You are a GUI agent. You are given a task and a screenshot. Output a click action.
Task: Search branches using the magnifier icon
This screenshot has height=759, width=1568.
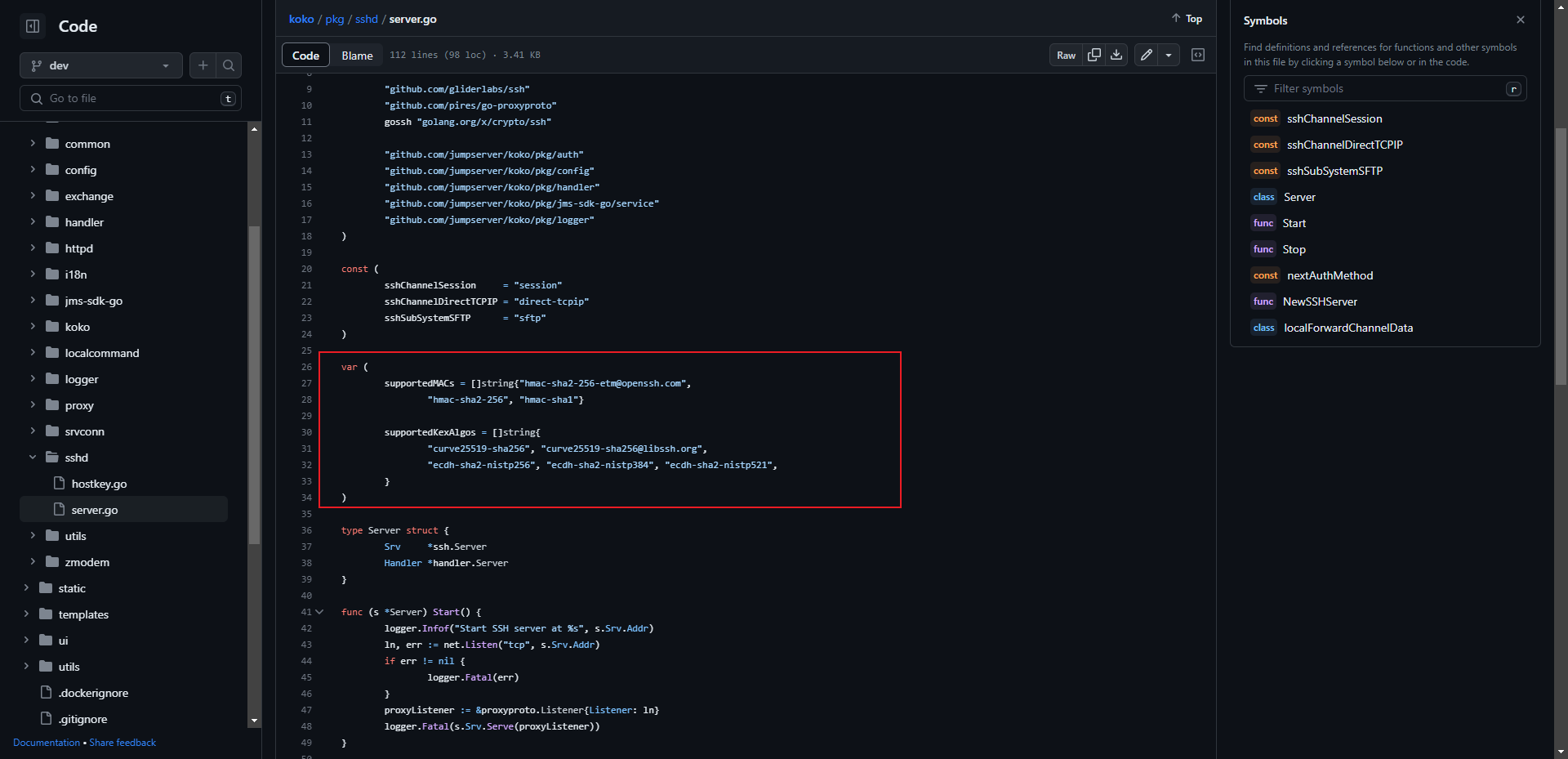click(x=229, y=65)
